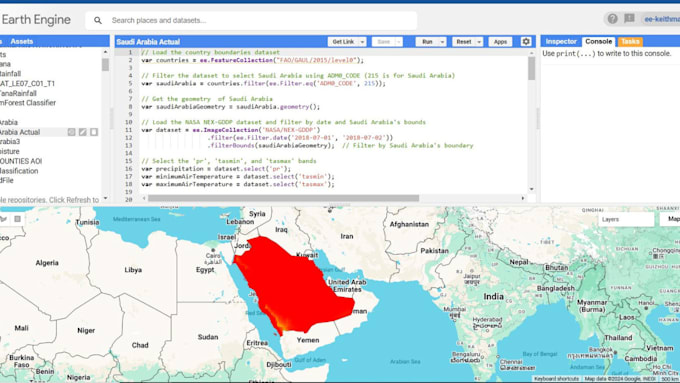
Task: Click pencil edit icon on Arabia Actual row
Action: point(82,132)
